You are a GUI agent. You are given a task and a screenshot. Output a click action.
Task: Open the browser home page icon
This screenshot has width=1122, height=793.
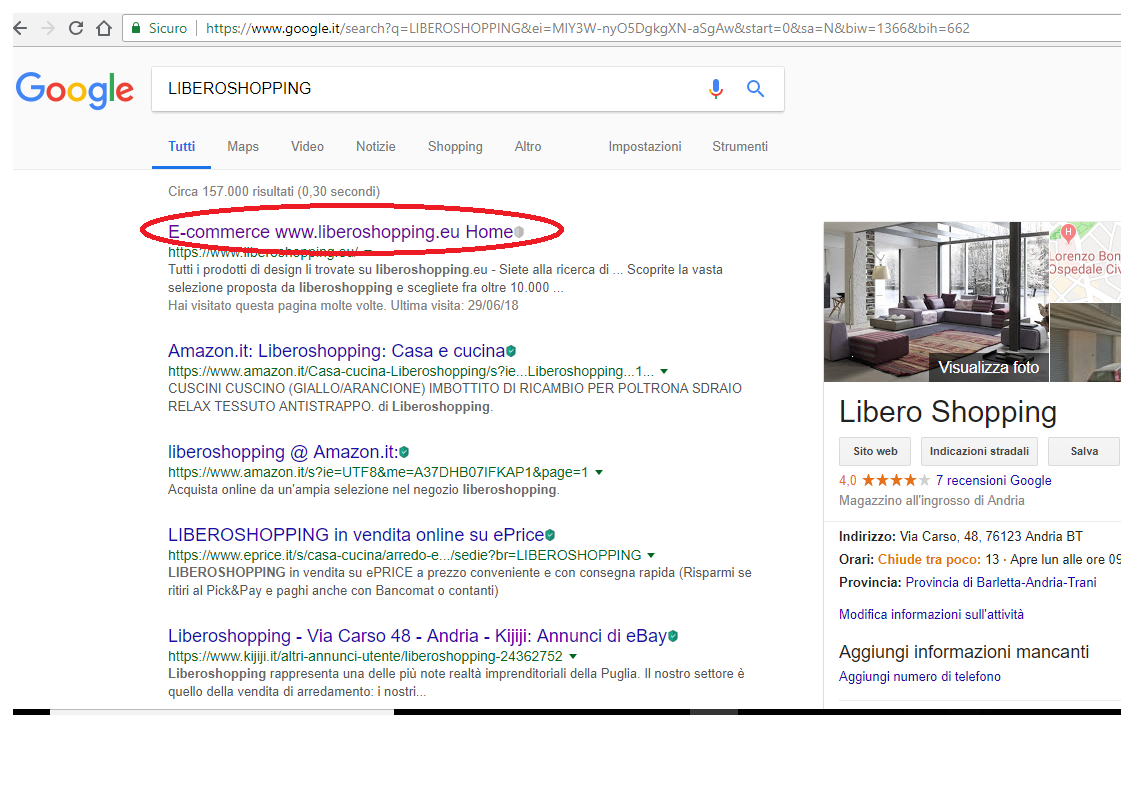(104, 28)
